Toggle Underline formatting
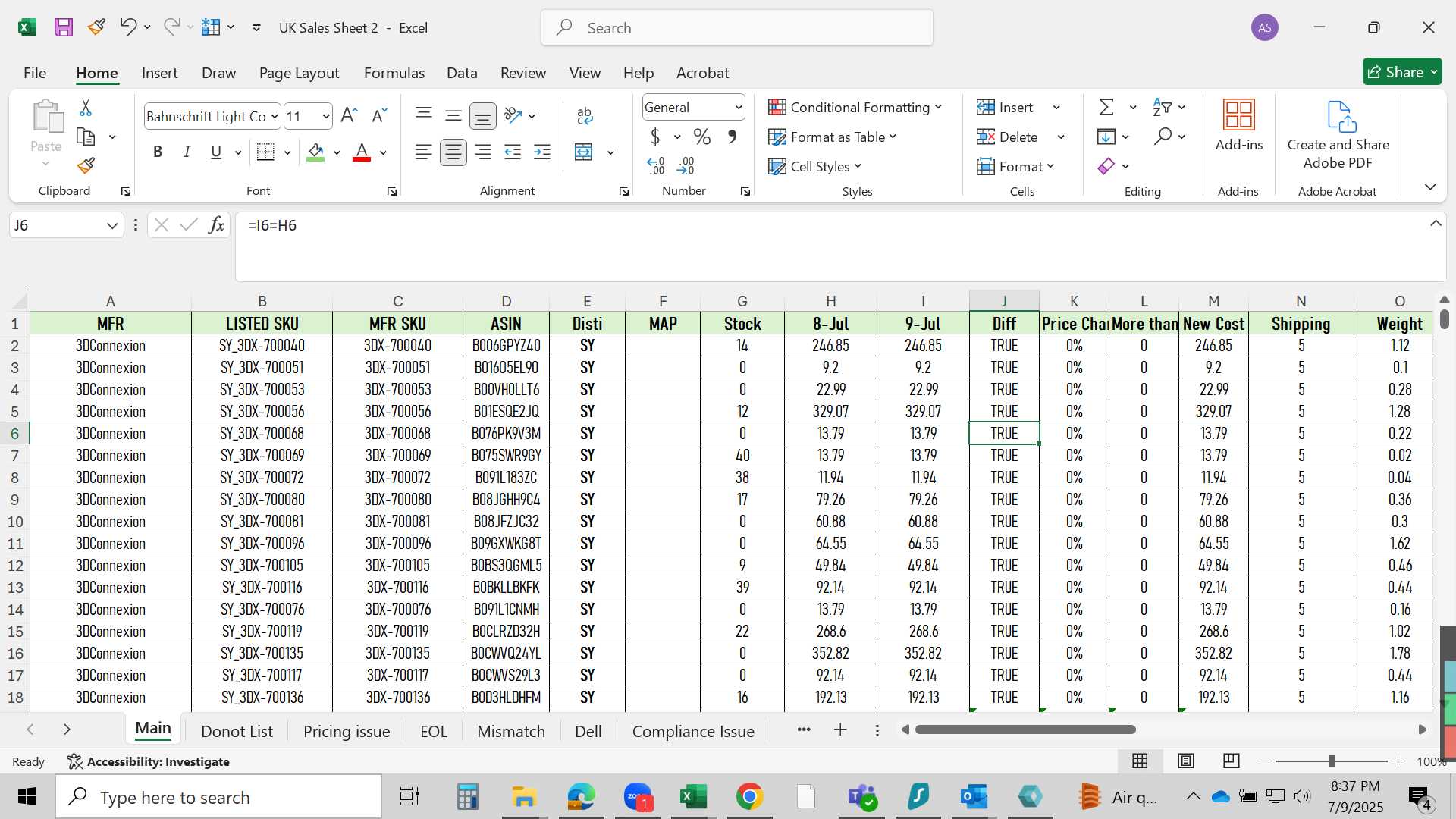The height and width of the screenshot is (819, 1456). (x=216, y=152)
